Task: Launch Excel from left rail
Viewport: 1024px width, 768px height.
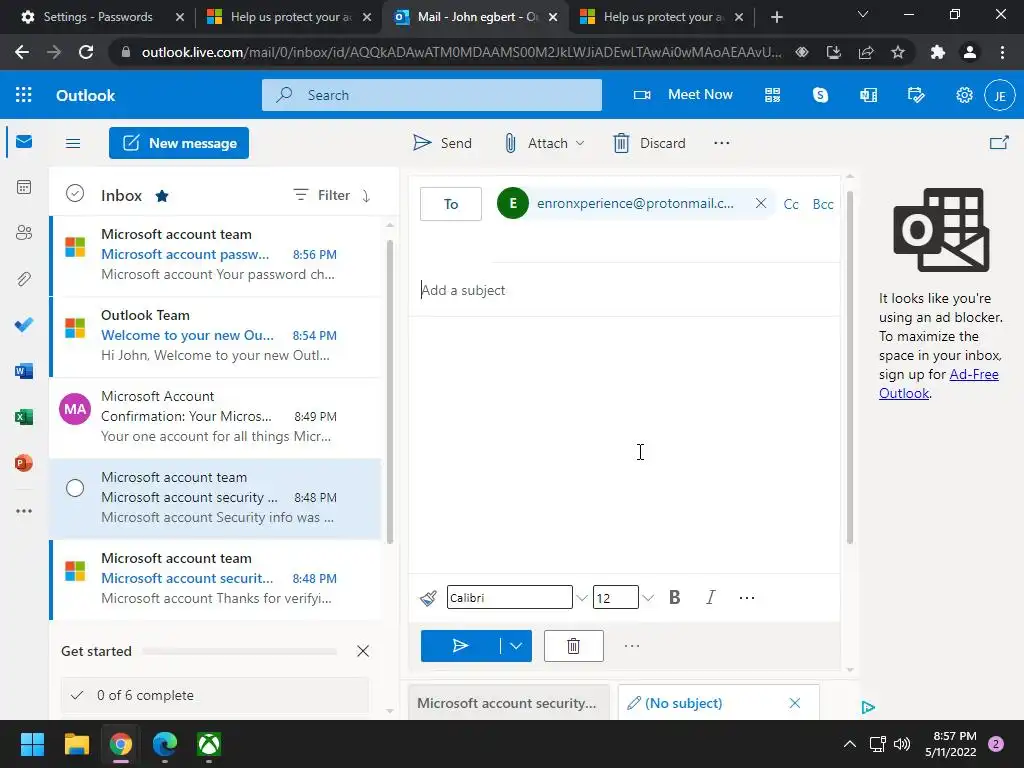Action: click(24, 417)
